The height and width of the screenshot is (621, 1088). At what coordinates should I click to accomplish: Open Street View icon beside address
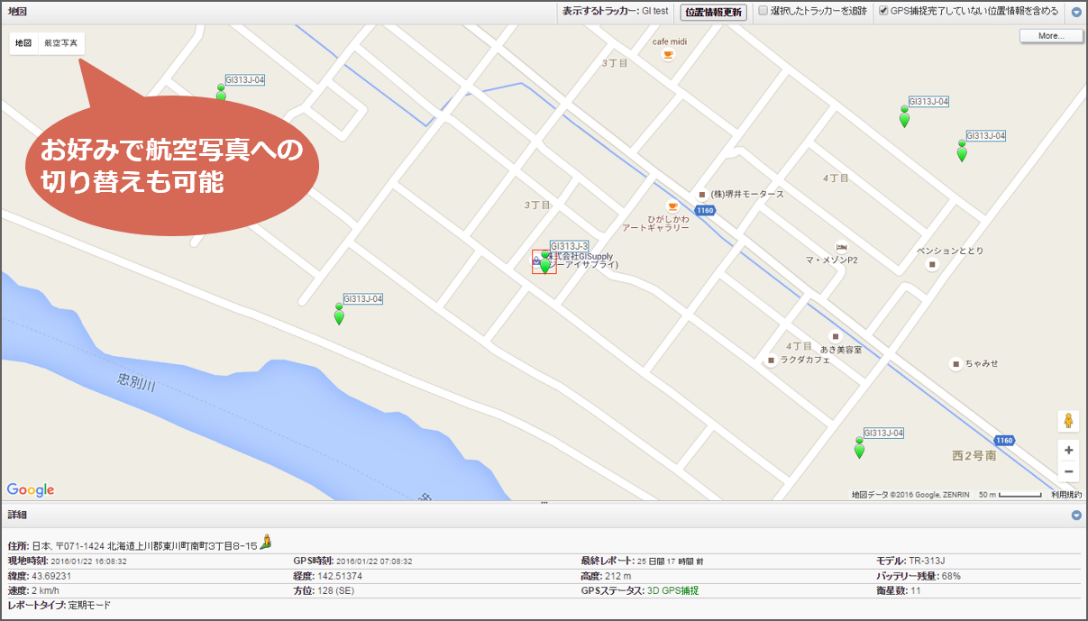click(x=265, y=543)
